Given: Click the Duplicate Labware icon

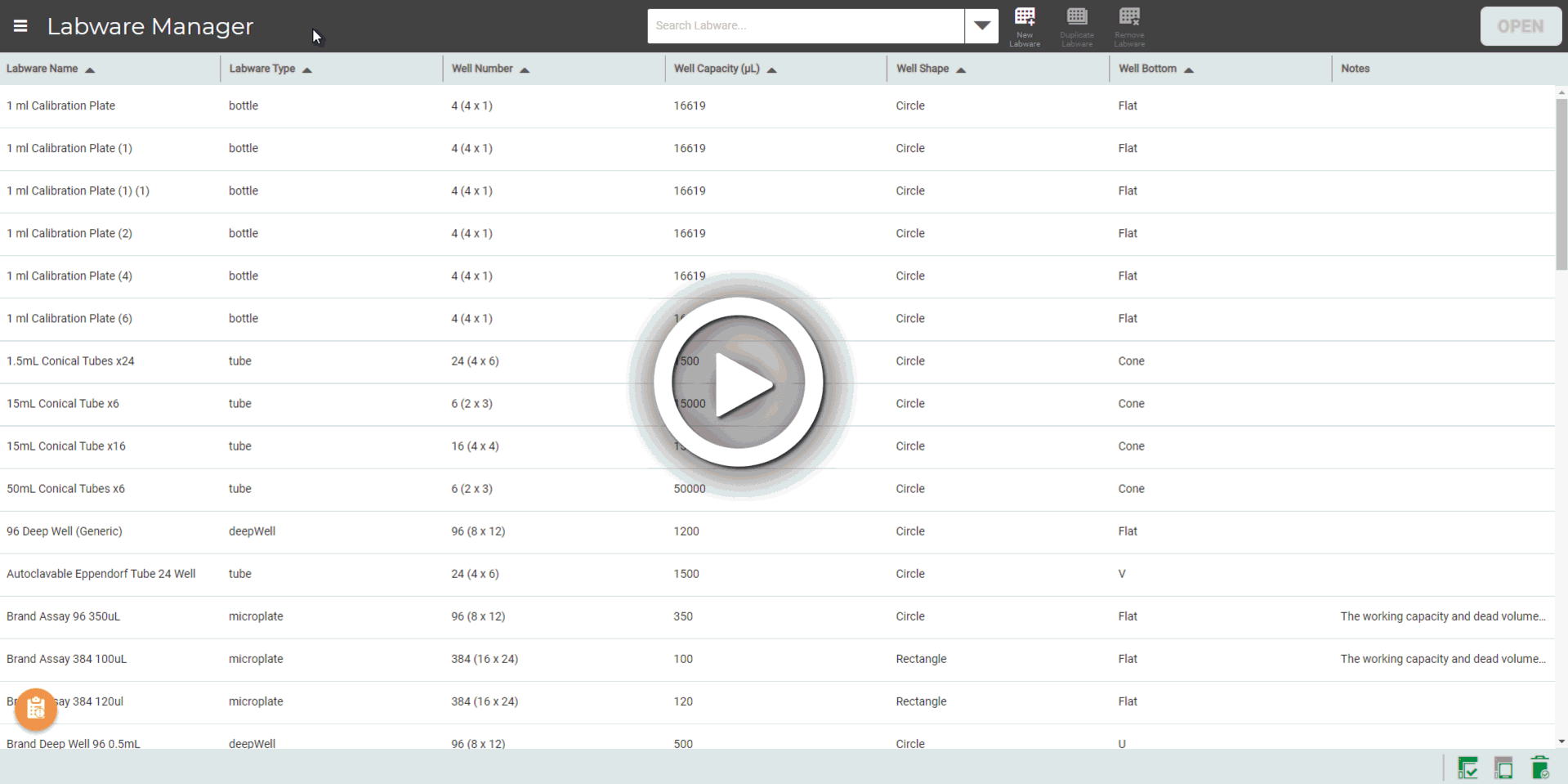Looking at the screenshot, I should point(1077,26).
